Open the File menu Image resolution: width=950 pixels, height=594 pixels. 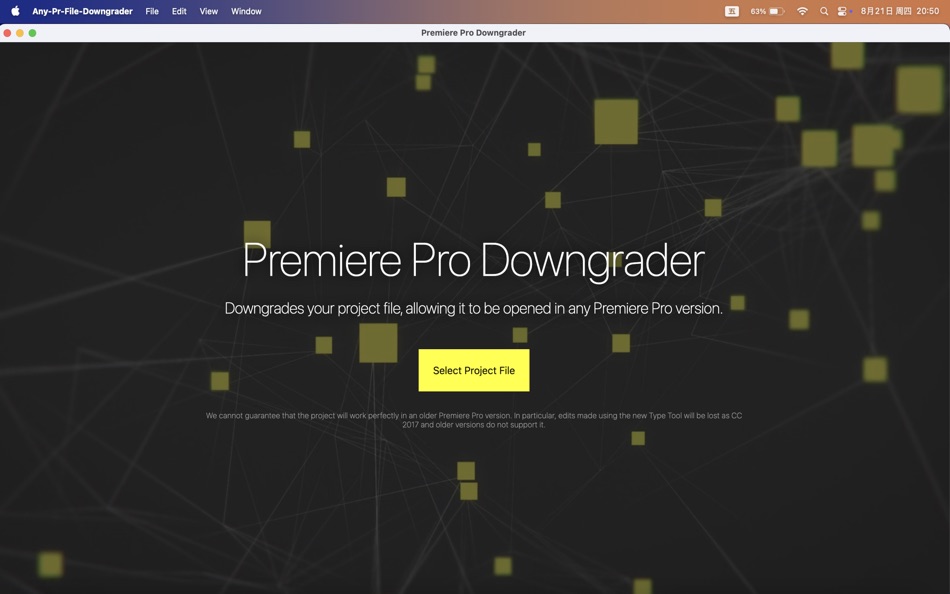tap(152, 11)
